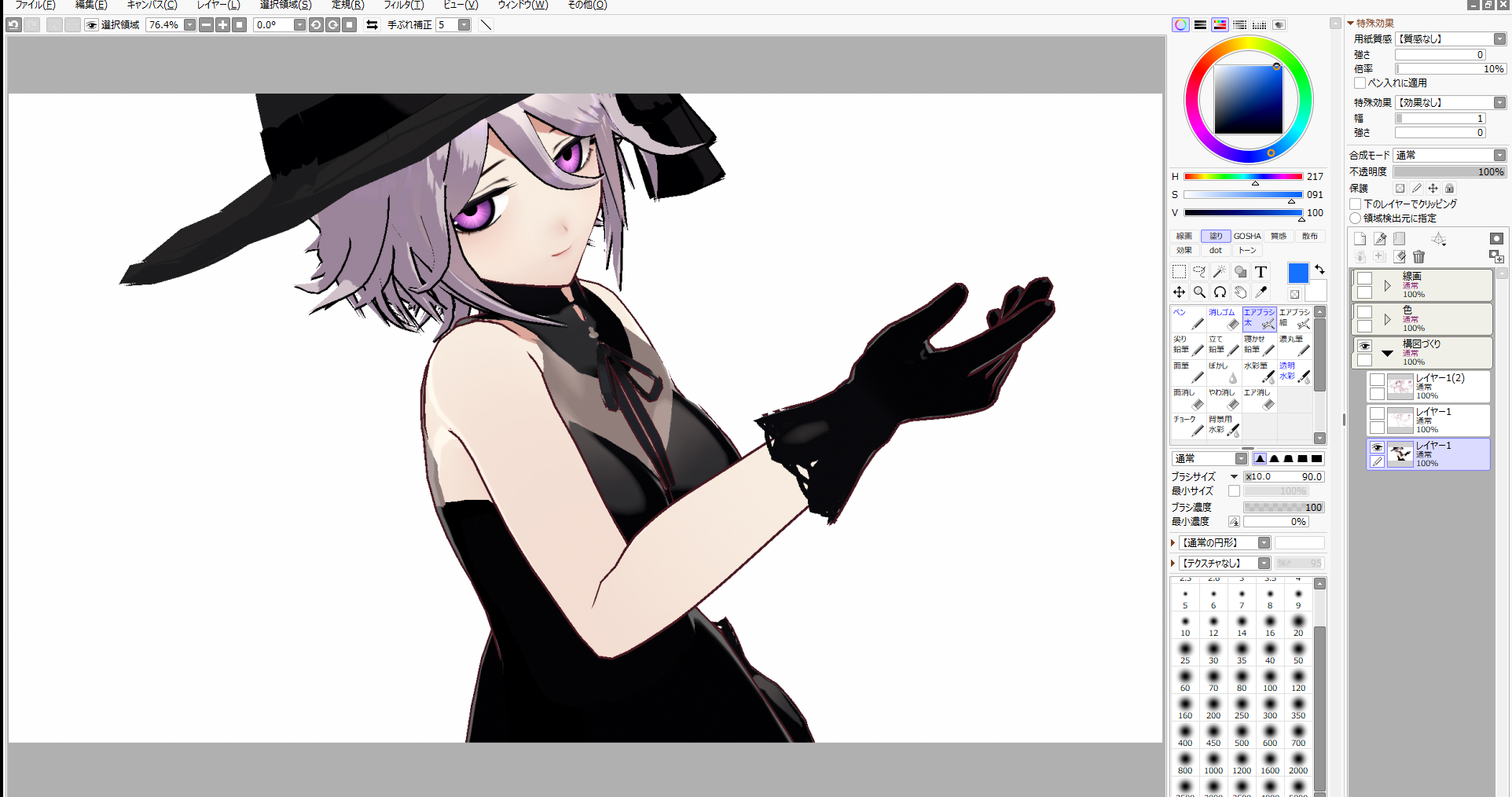Toggle visibility of 色 layer folder

pos(1365,312)
